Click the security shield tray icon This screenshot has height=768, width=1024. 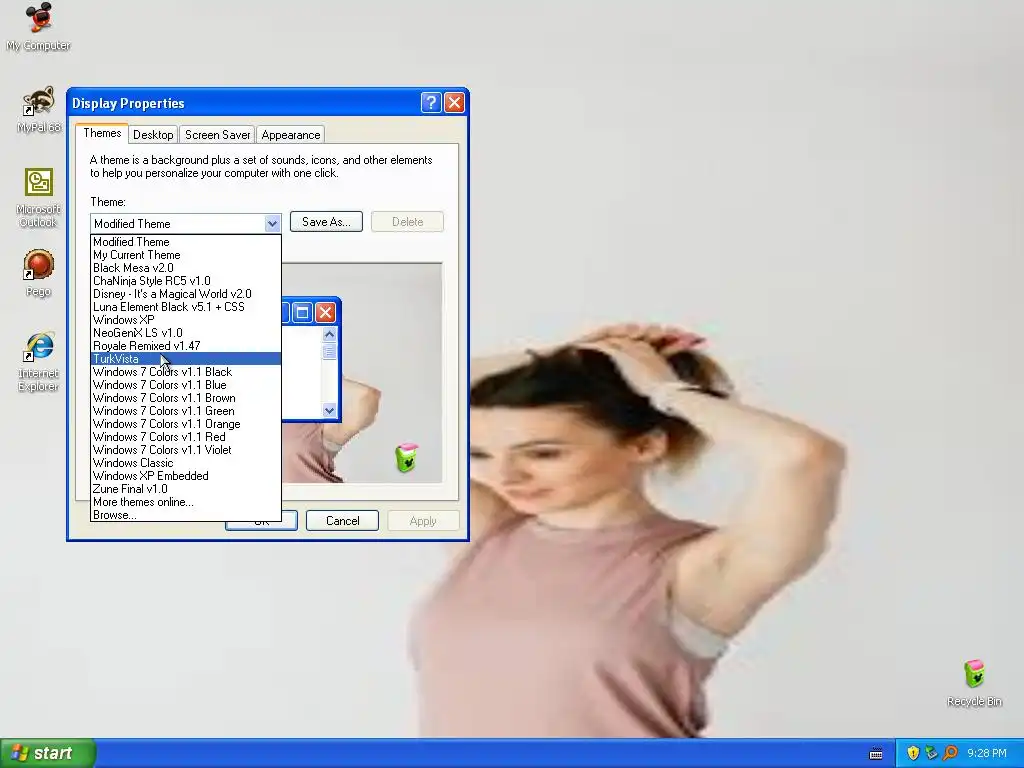pyautogui.click(x=913, y=753)
